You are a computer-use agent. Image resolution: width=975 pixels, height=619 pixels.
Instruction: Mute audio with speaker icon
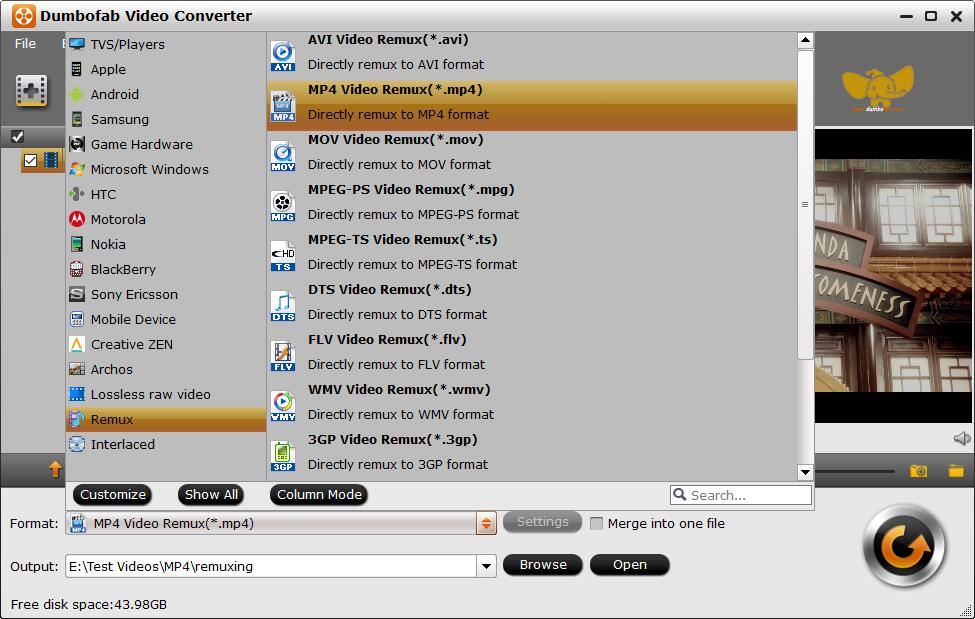(961, 439)
